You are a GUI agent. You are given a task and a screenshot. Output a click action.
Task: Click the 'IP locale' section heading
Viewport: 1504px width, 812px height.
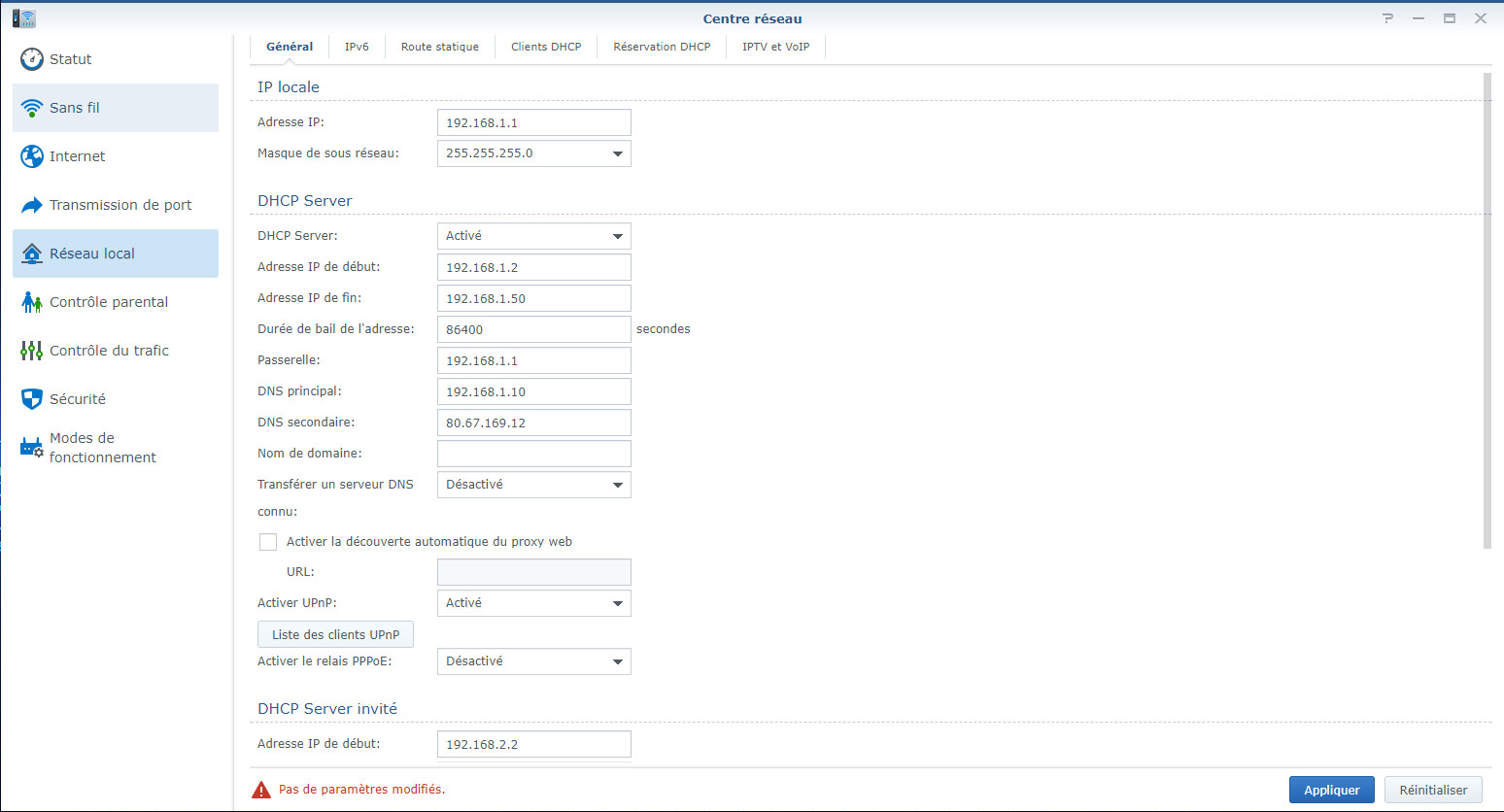pyautogui.click(x=289, y=87)
